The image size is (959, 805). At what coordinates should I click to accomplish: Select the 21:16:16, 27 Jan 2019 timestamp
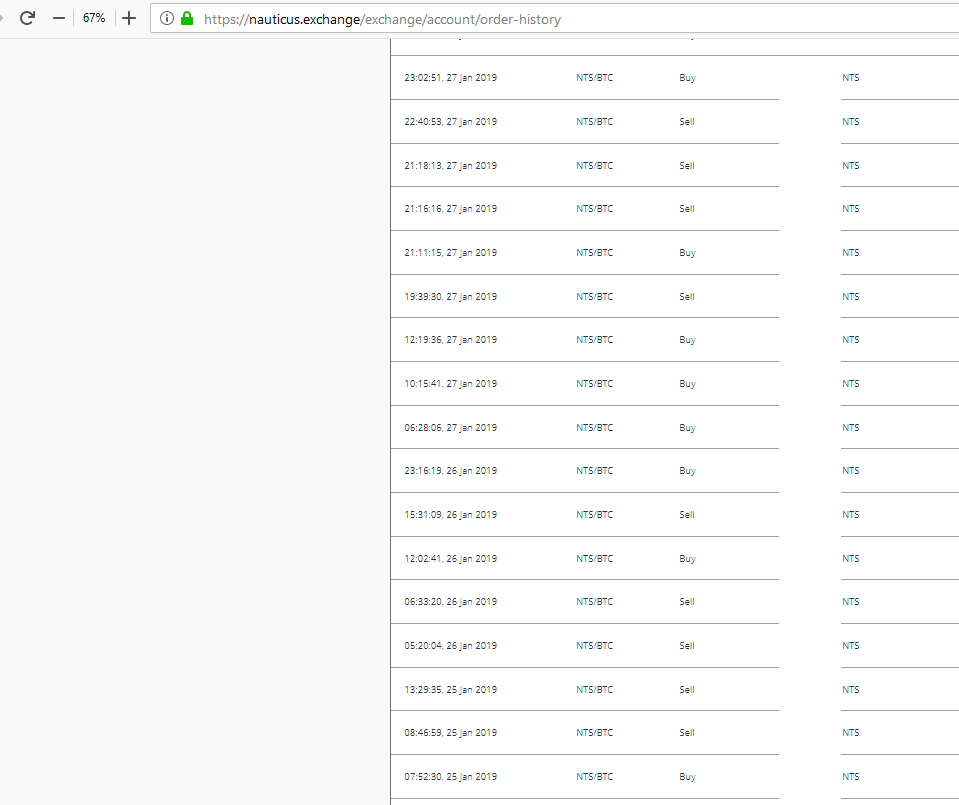pos(450,209)
